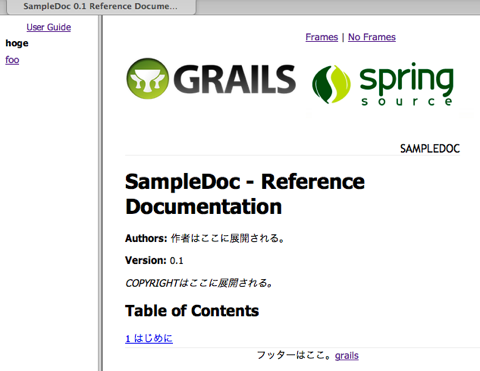Click the Version: 0.1 text
The image size is (480, 371).
(154, 260)
